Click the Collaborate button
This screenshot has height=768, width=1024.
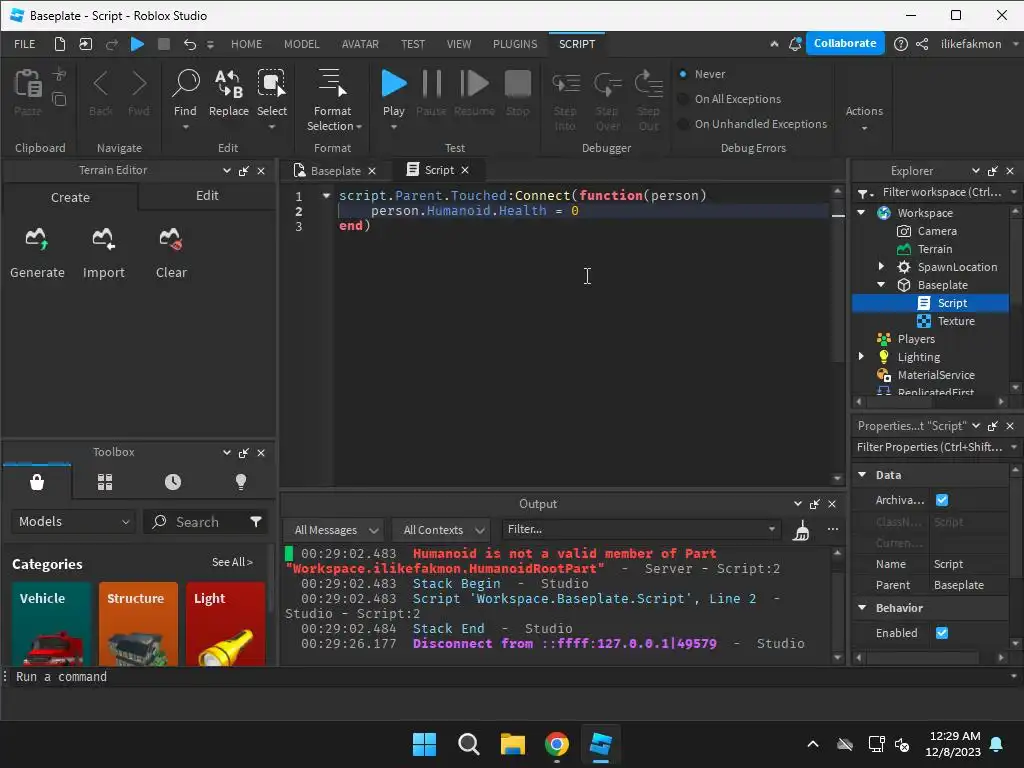click(x=845, y=44)
